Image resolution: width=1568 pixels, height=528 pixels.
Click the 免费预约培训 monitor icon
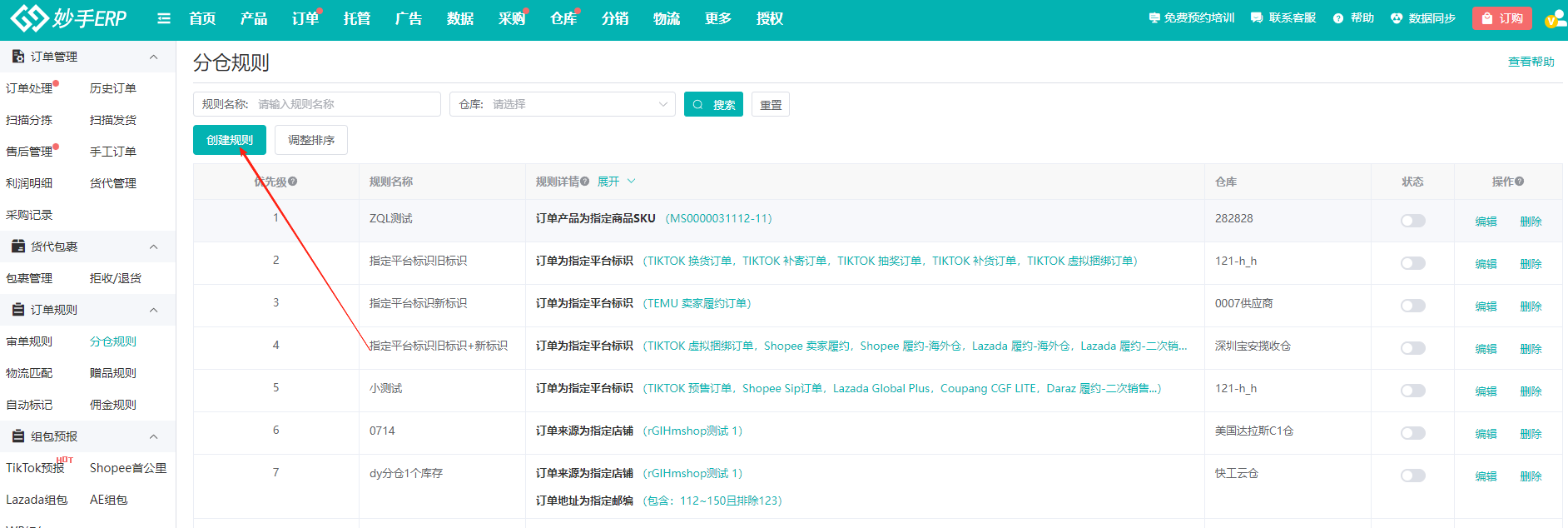click(1154, 18)
